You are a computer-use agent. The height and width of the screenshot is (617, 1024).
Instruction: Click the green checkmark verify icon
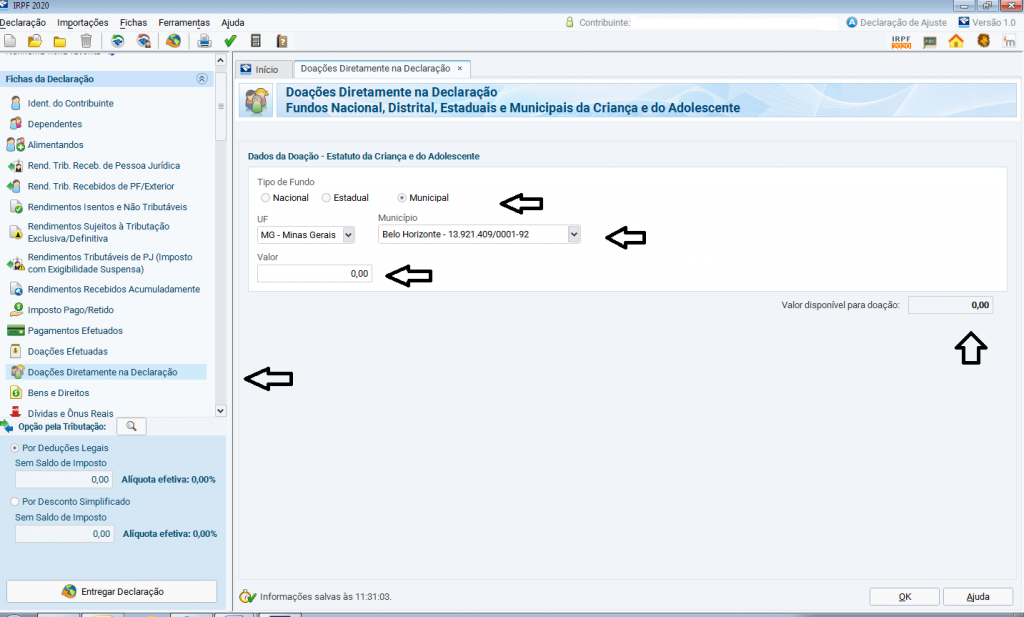click(230, 41)
